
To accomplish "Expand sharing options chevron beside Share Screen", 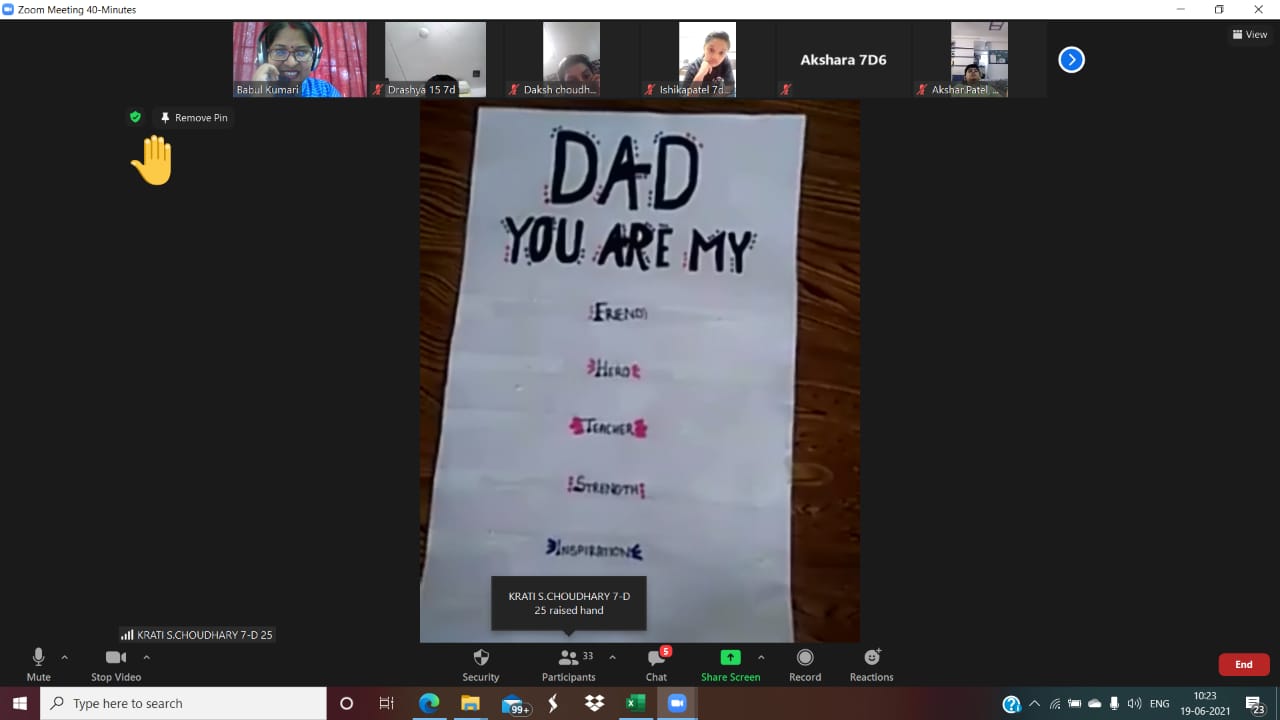I will click(761, 657).
